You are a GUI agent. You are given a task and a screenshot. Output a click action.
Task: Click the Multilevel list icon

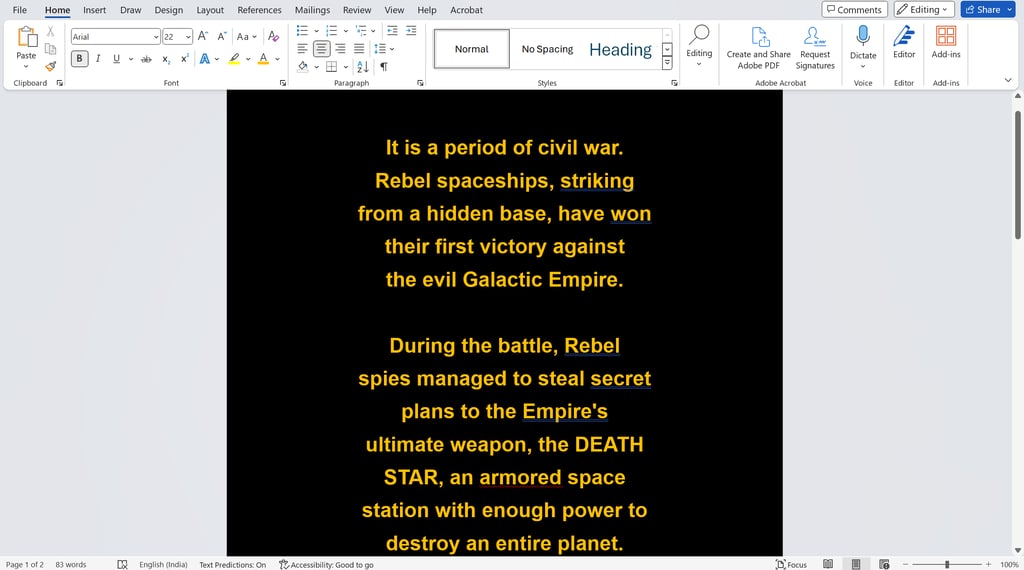pyautogui.click(x=360, y=31)
